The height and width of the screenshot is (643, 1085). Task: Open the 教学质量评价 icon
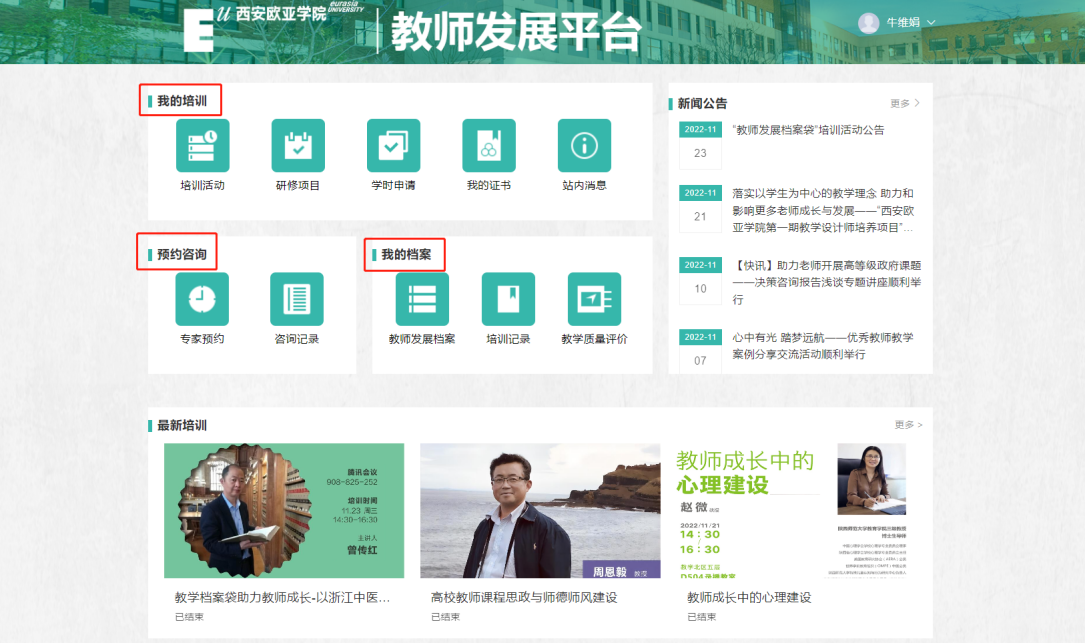pos(594,299)
